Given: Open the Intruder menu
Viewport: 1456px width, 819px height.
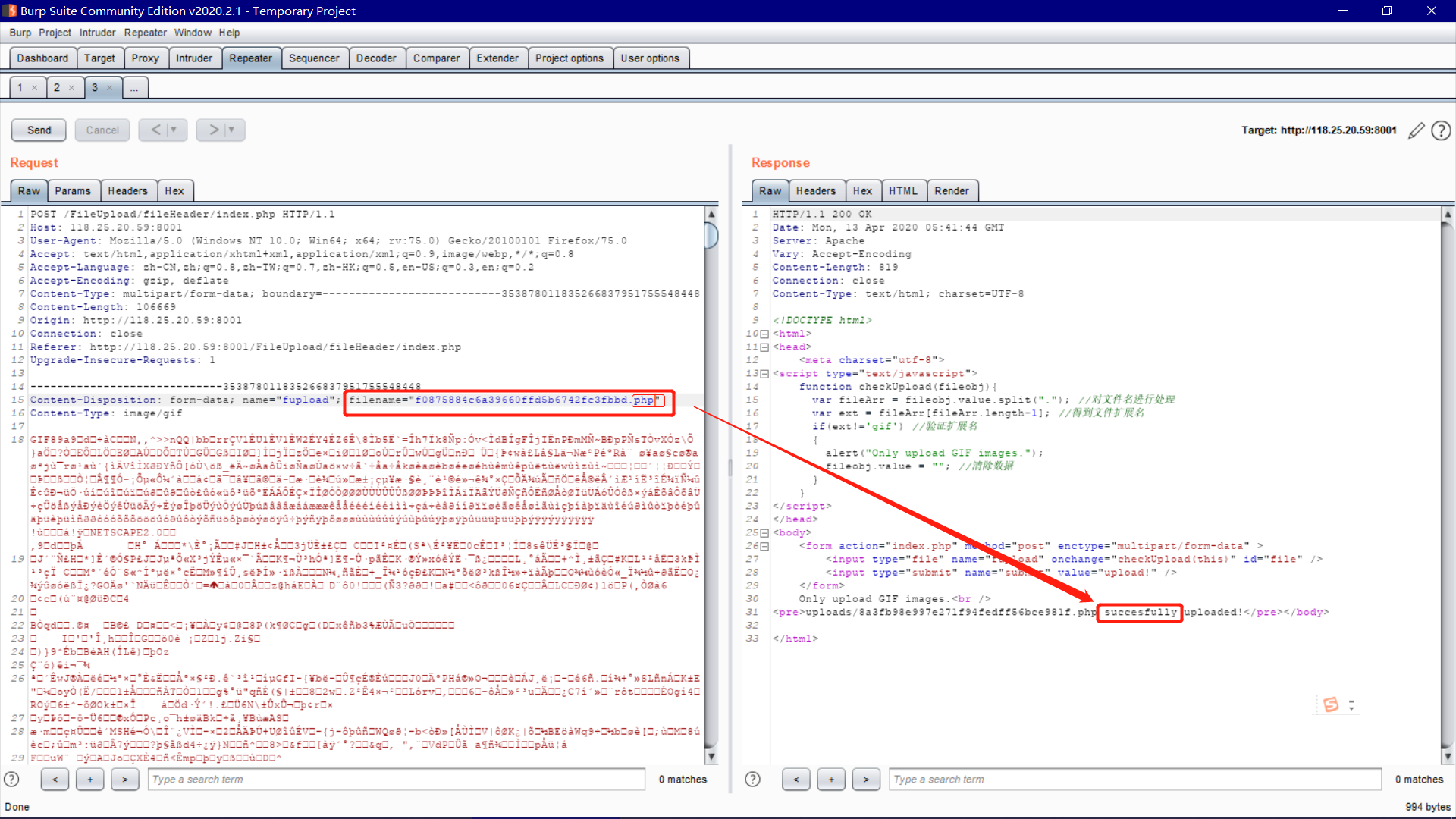Looking at the screenshot, I should pos(97,33).
